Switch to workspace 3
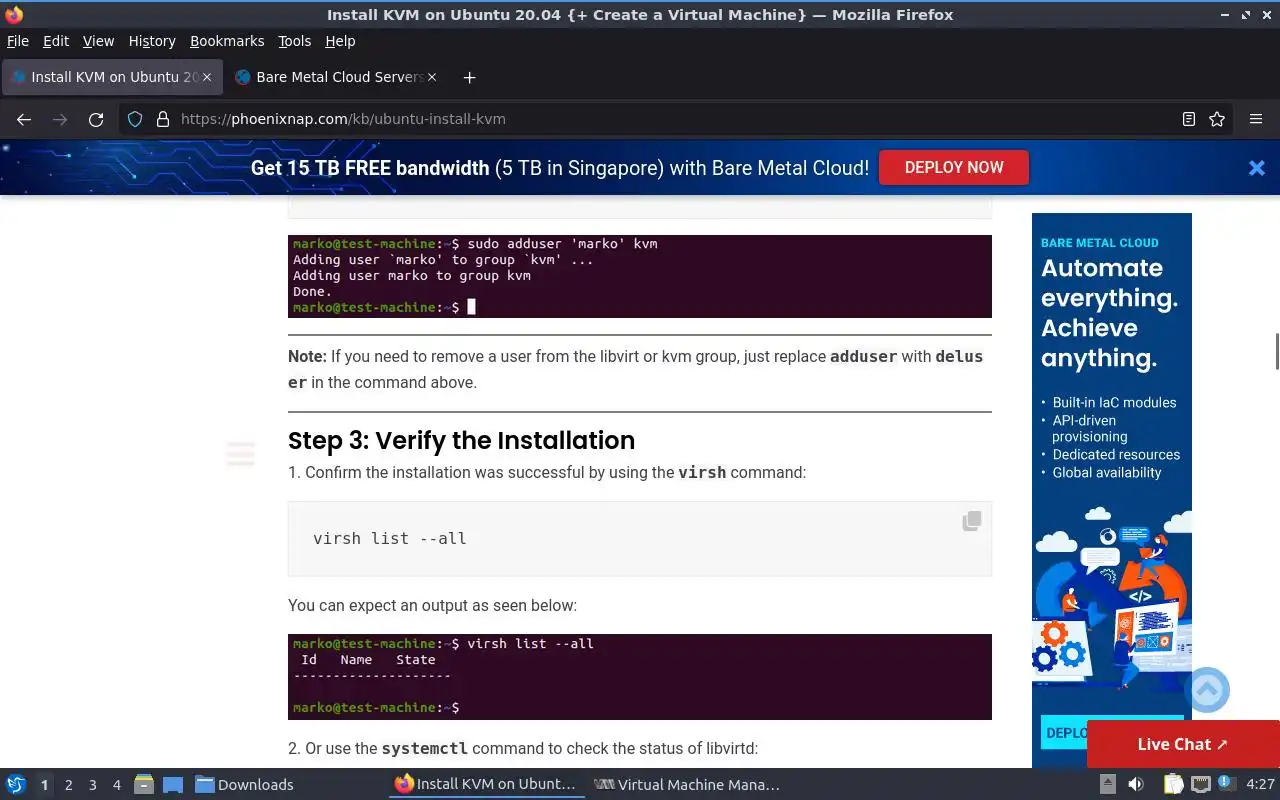The image size is (1280, 800). pyautogui.click(x=92, y=784)
